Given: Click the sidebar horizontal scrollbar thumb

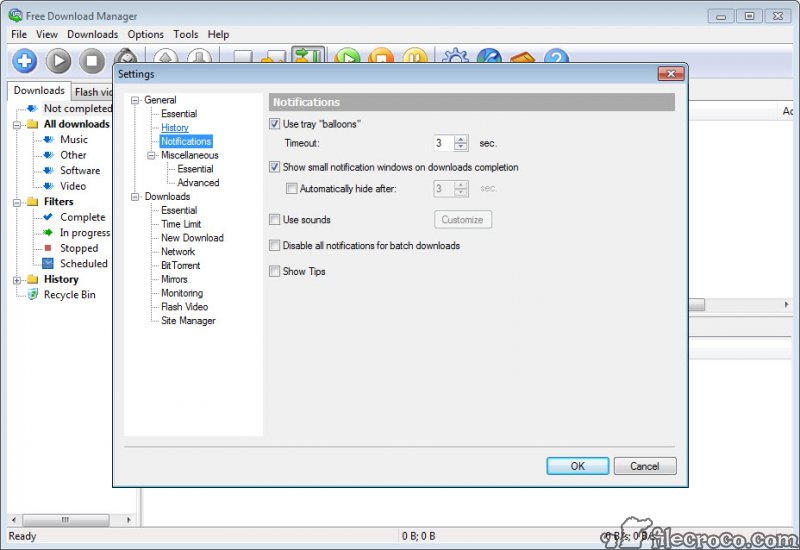Looking at the screenshot, I should pos(66,520).
